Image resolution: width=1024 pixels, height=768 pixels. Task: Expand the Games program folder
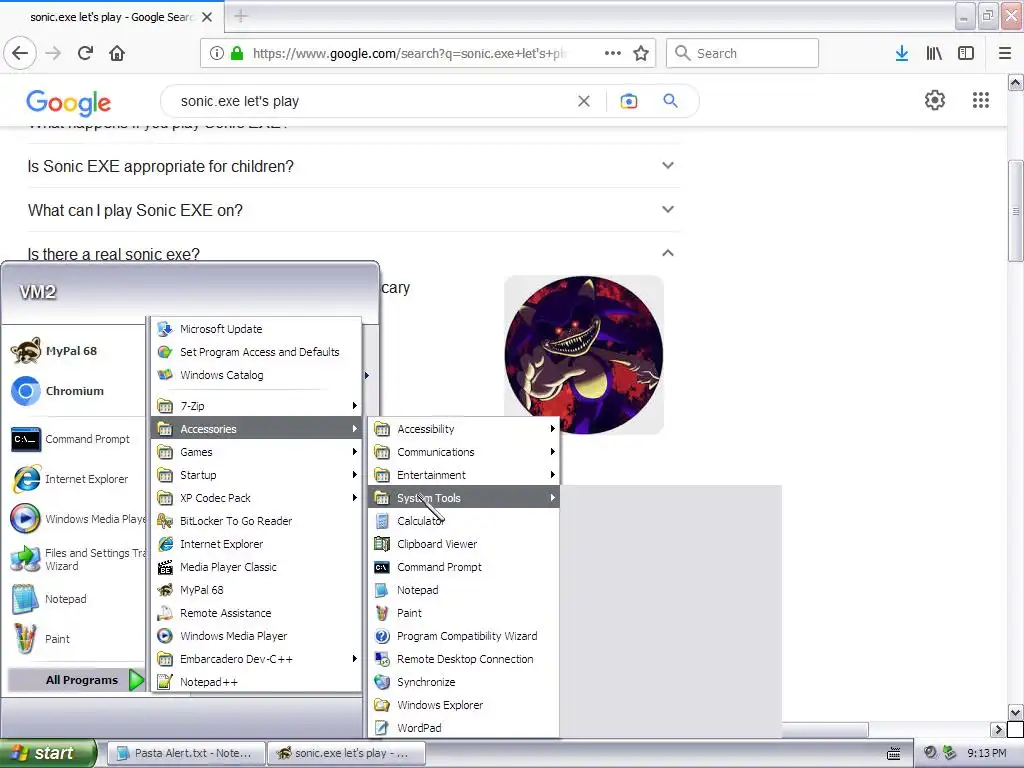[257, 452]
